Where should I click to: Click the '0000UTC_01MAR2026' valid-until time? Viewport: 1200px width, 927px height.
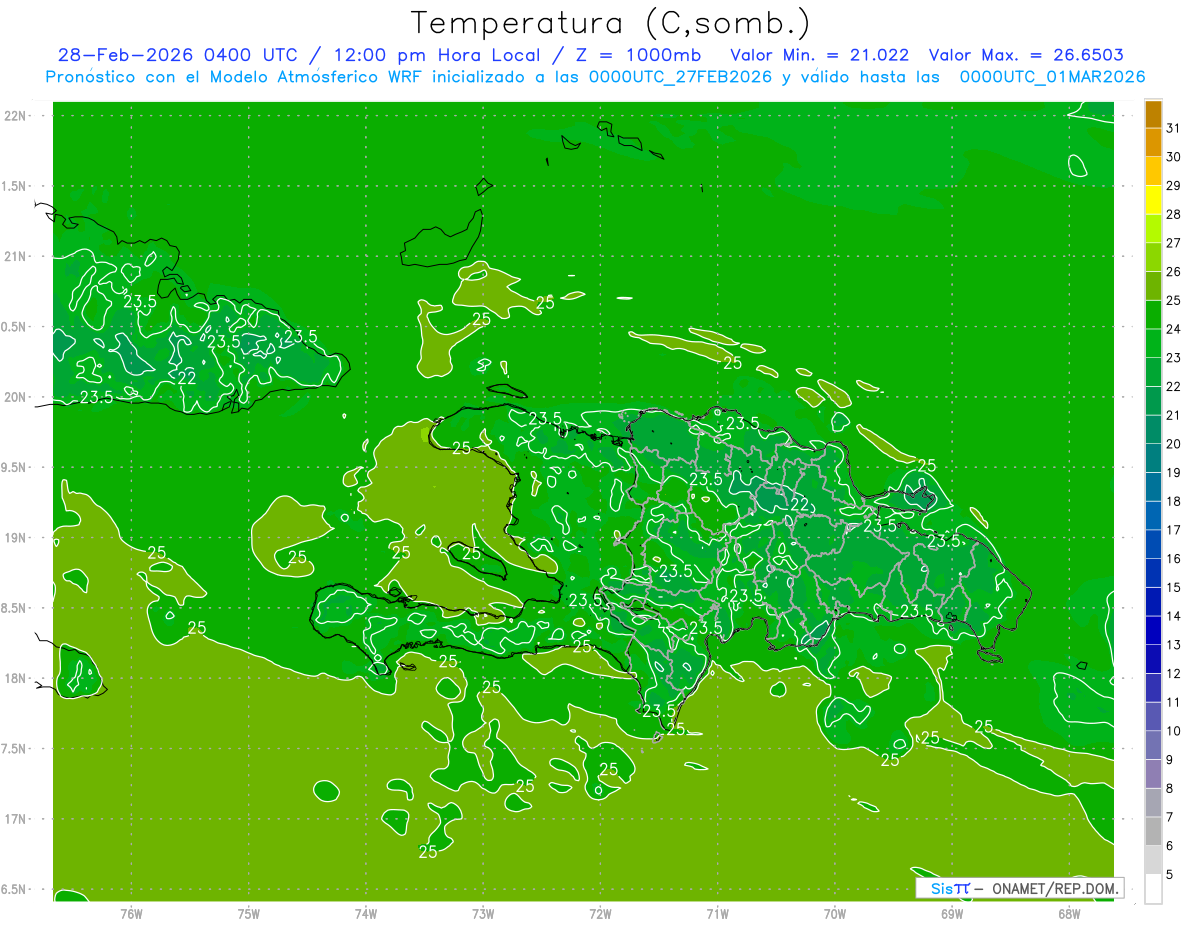pyautogui.click(x=1052, y=77)
